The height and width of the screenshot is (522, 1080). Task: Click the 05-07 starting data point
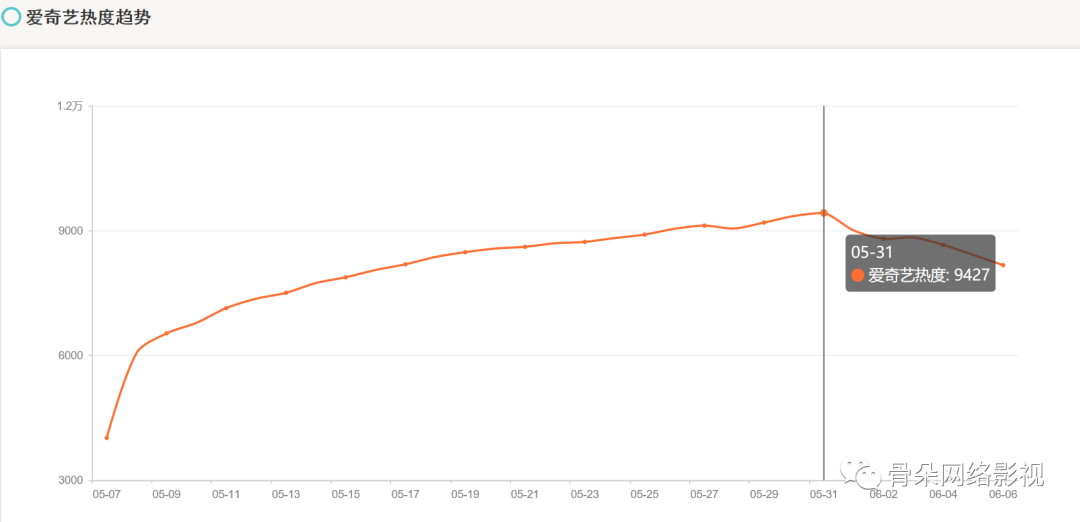click(107, 438)
